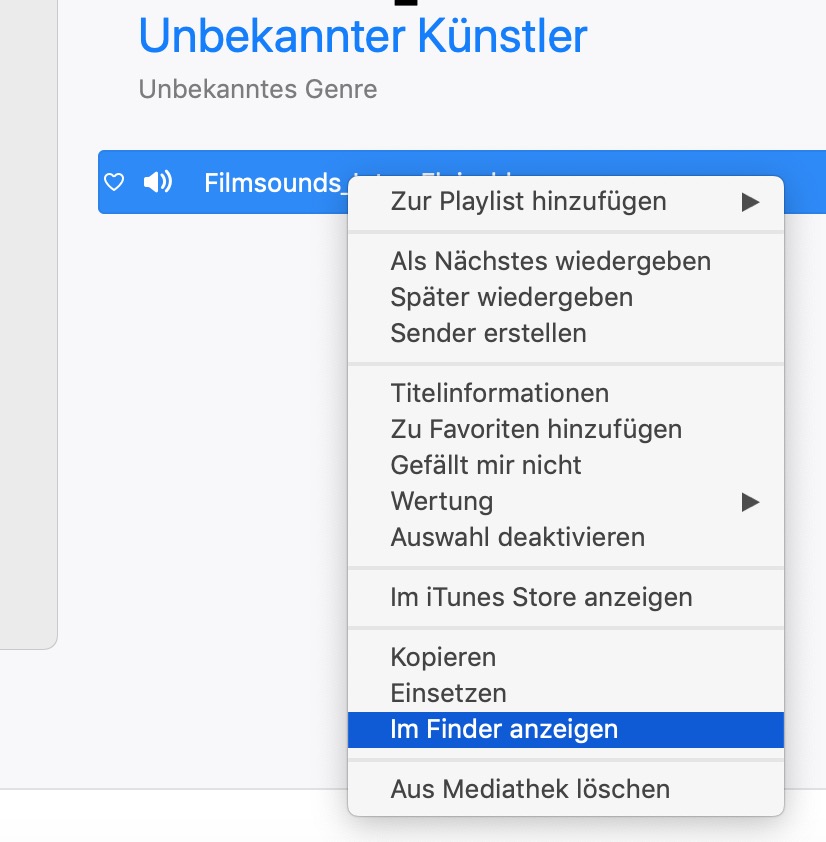
Task: Select Aus Mediathek löschen
Action: [530, 789]
